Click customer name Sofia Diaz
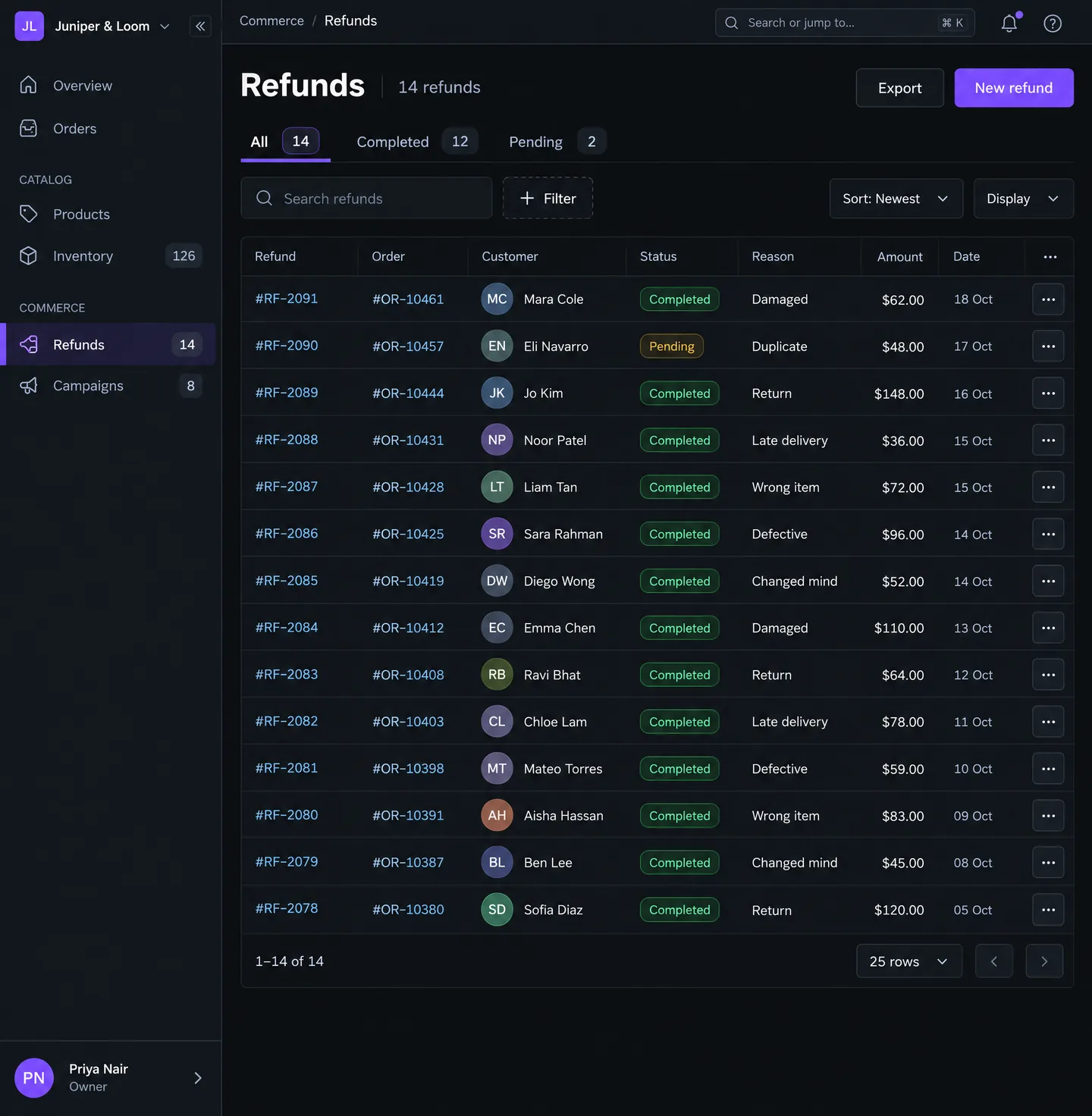 554,910
